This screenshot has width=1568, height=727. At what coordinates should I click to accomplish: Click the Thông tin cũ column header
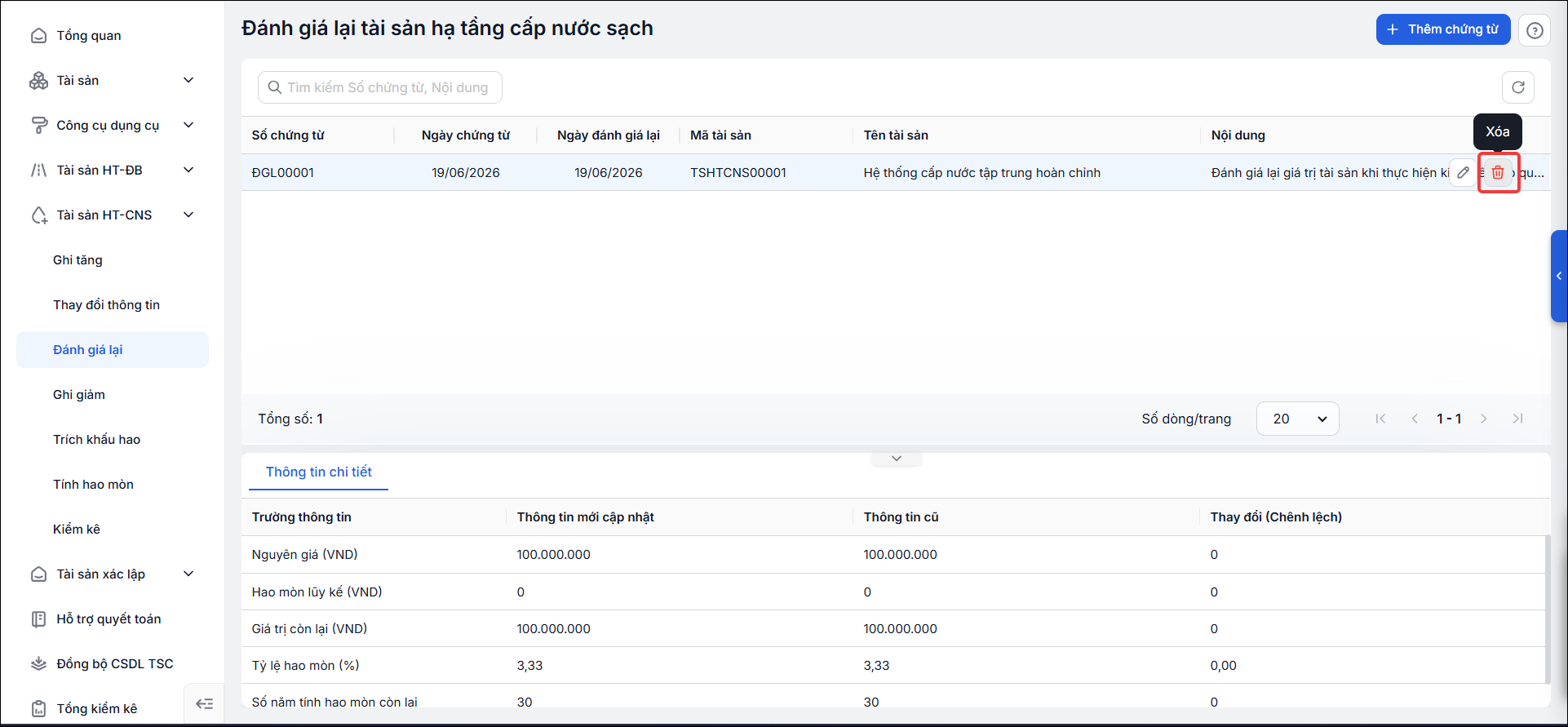click(x=901, y=517)
